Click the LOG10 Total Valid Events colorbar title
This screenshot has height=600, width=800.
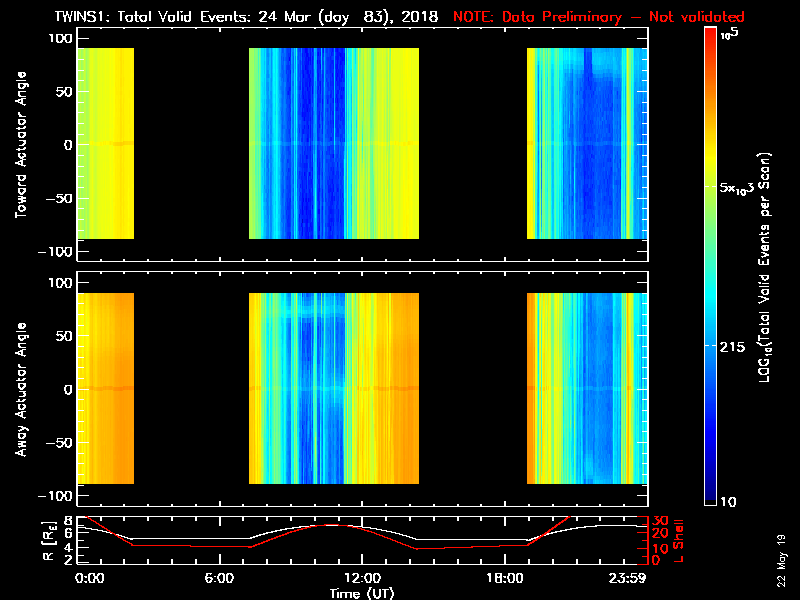coord(764,267)
